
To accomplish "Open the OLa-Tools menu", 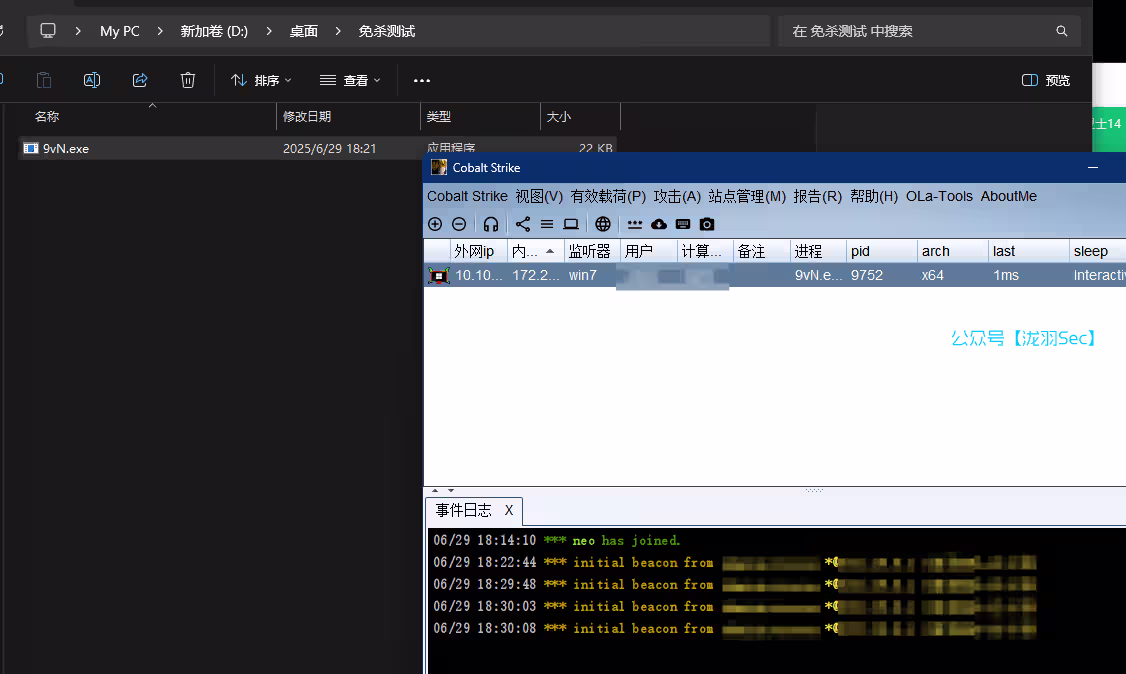I will point(939,196).
